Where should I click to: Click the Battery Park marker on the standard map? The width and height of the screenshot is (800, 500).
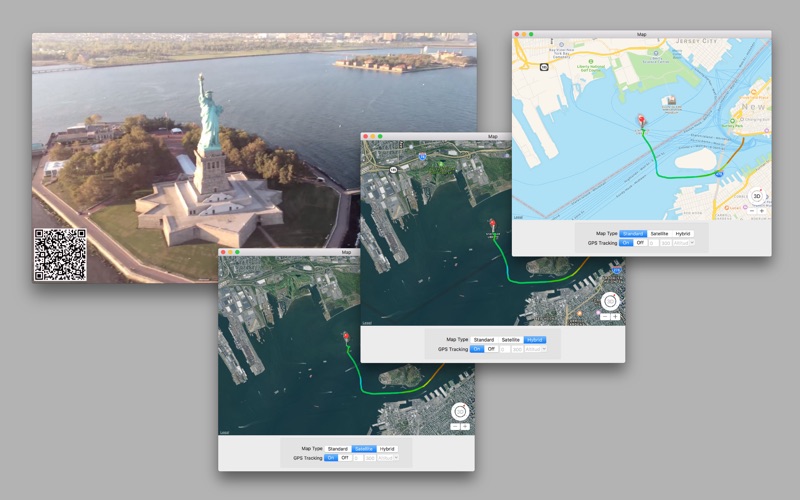(x=733, y=120)
